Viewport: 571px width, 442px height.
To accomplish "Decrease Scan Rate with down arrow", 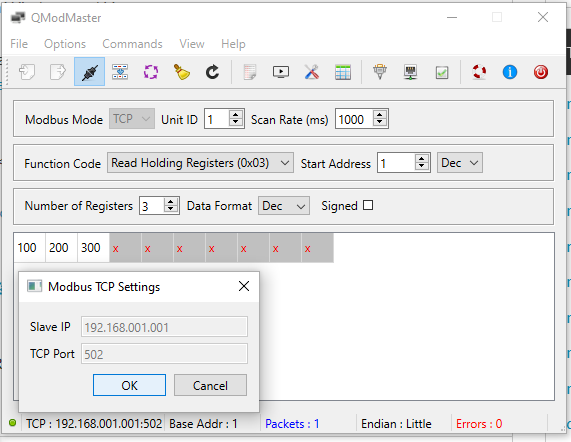I will (379, 123).
